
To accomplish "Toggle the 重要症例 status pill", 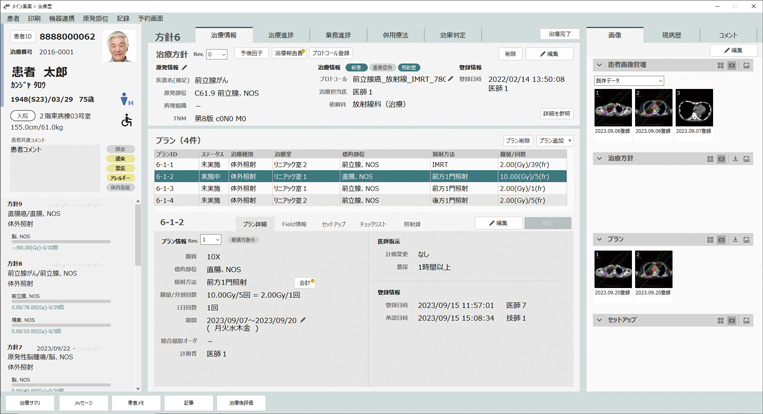I will pyautogui.click(x=382, y=68).
